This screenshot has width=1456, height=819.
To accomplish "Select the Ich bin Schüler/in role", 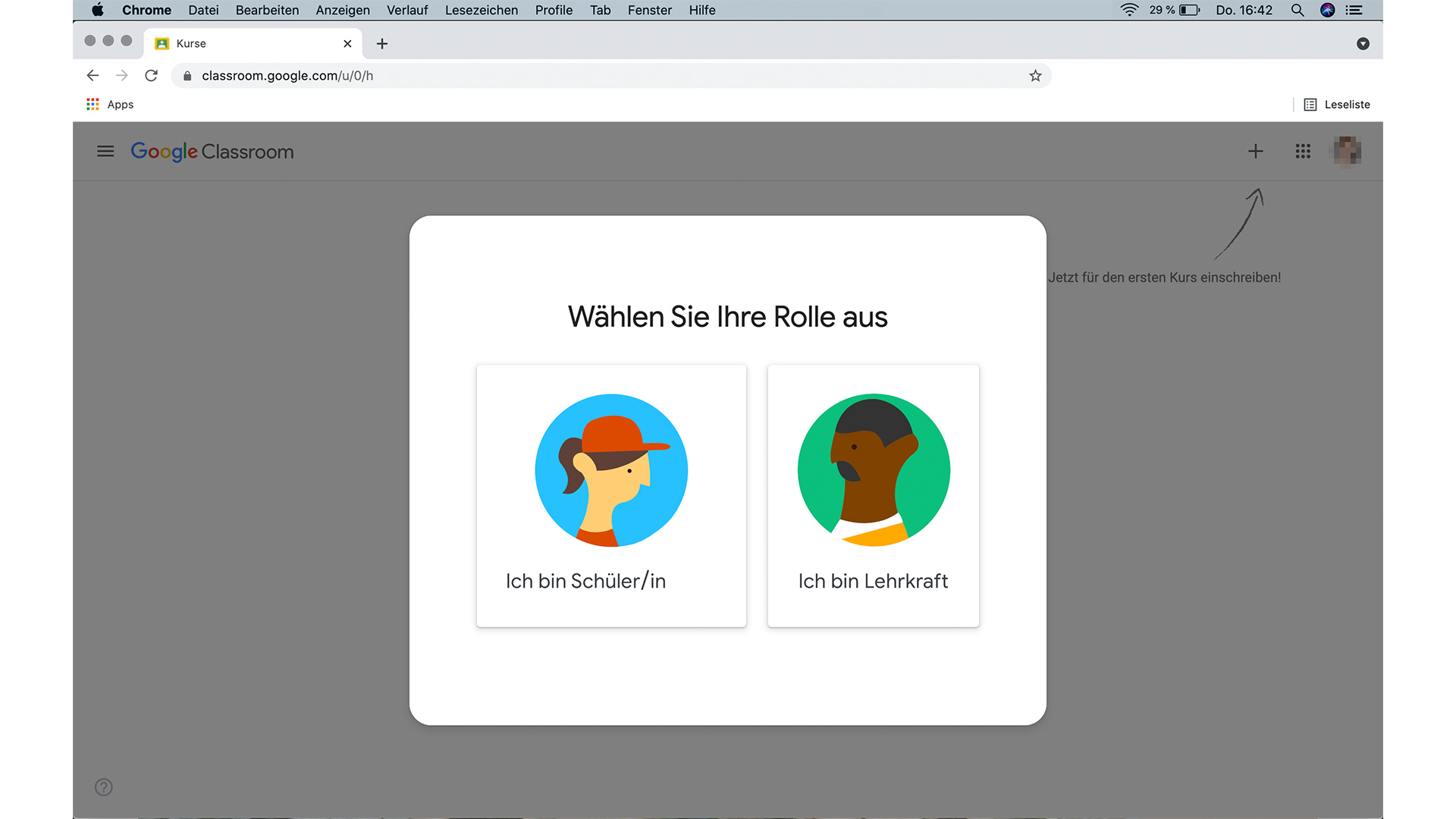I will tap(610, 495).
